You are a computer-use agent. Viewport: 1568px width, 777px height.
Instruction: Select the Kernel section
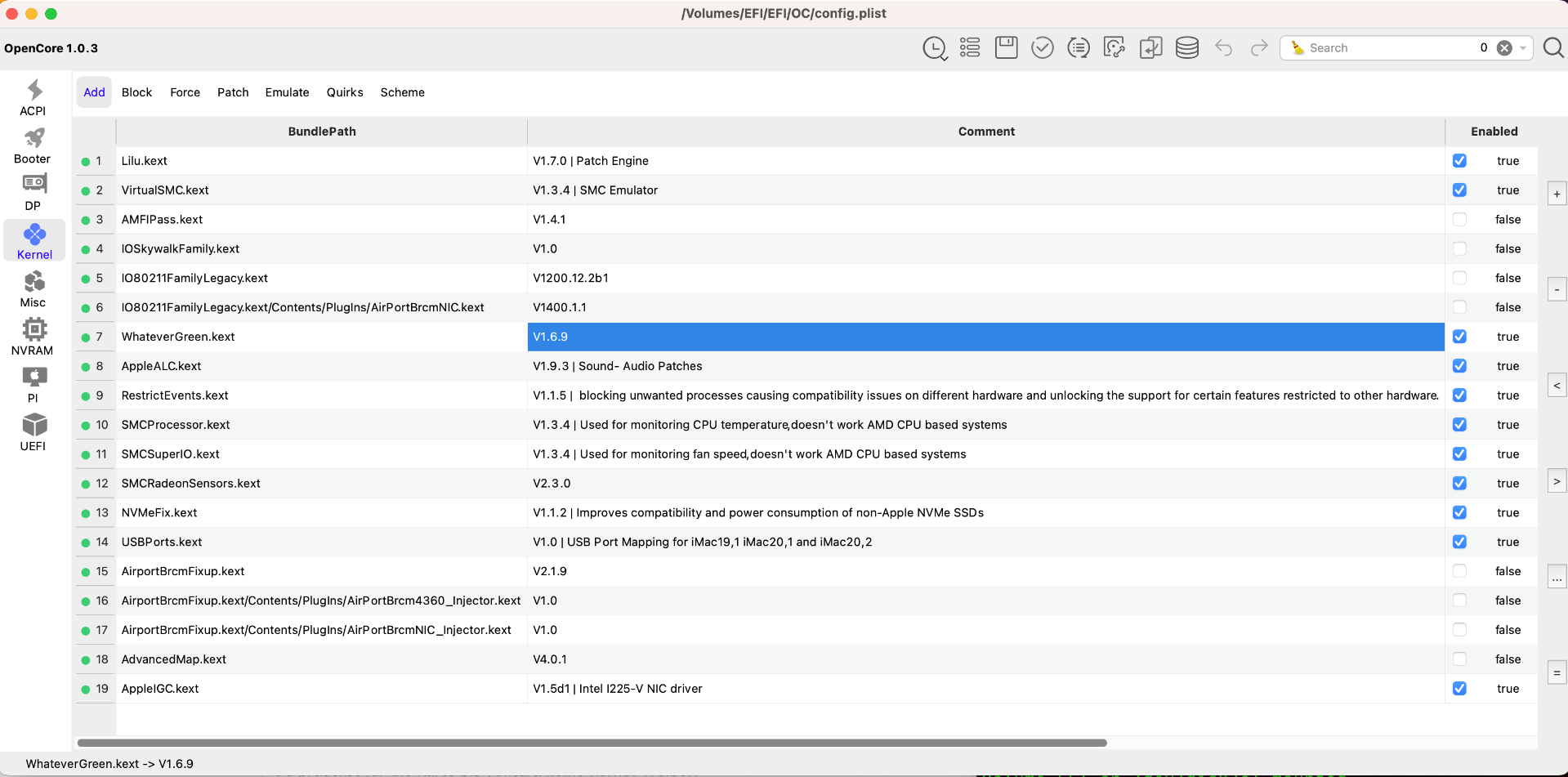point(34,241)
